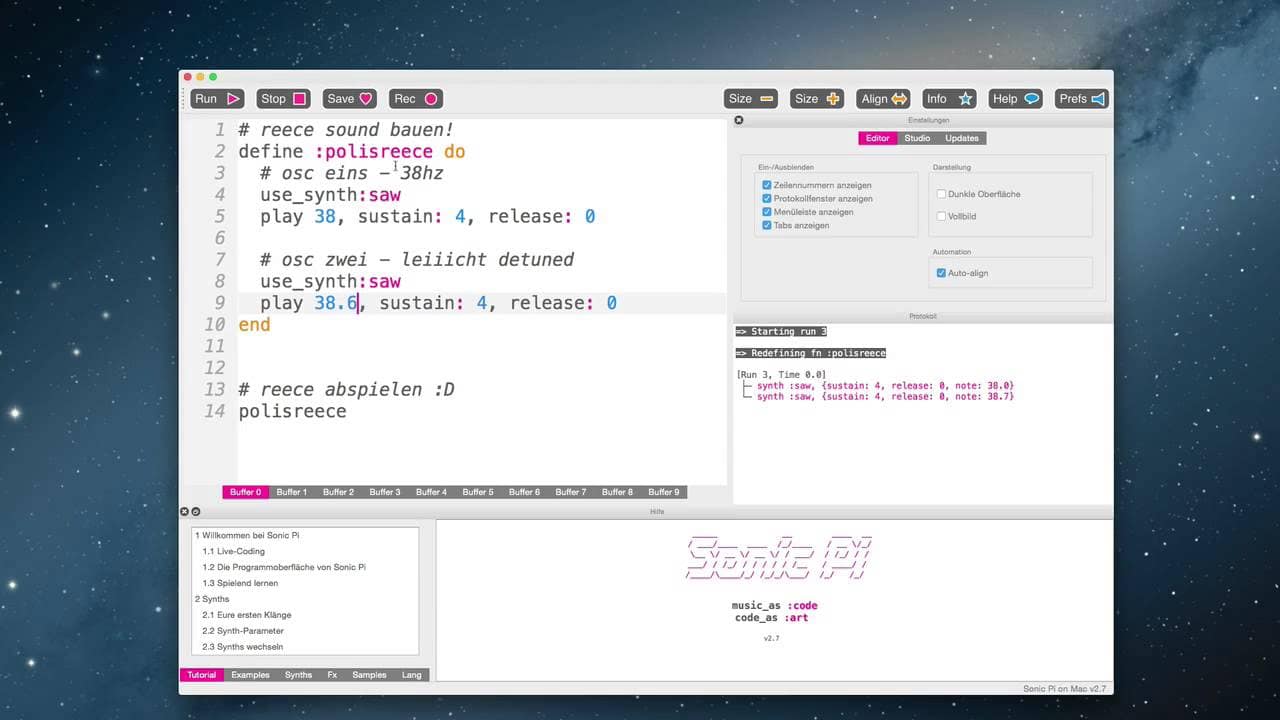Switch to the Studio preferences tab
The image size is (1280, 720).
click(916, 138)
